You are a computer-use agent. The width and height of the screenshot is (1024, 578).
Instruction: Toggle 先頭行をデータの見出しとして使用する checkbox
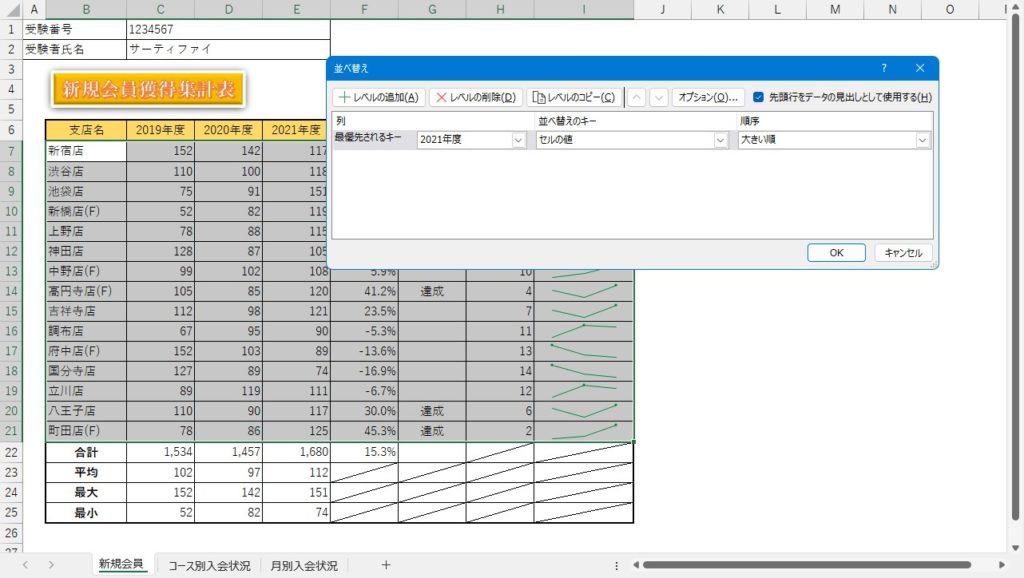758,97
